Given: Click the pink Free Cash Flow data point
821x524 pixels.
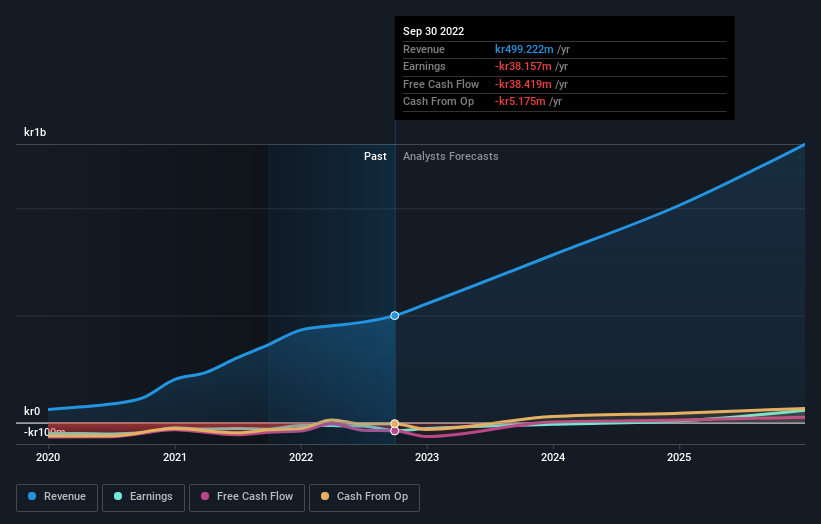Looking at the screenshot, I should [395, 431].
